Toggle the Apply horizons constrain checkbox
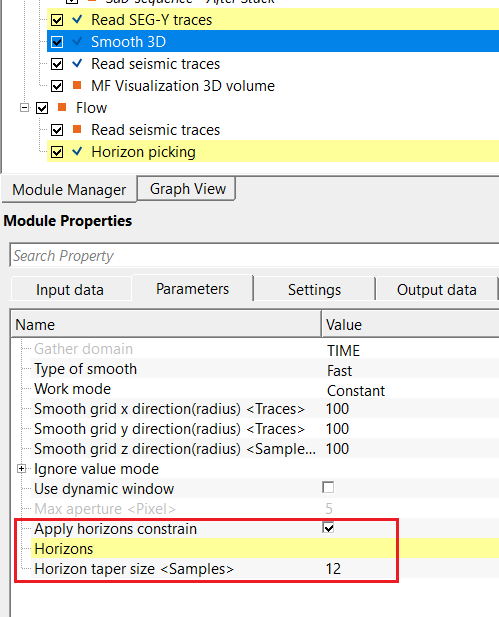This screenshot has width=499, height=617. coord(328,527)
